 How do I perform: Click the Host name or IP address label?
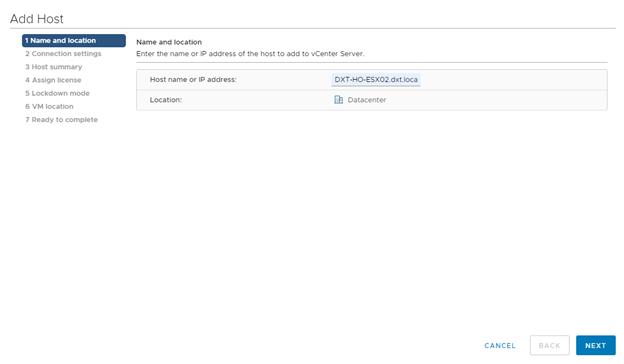click(x=193, y=80)
